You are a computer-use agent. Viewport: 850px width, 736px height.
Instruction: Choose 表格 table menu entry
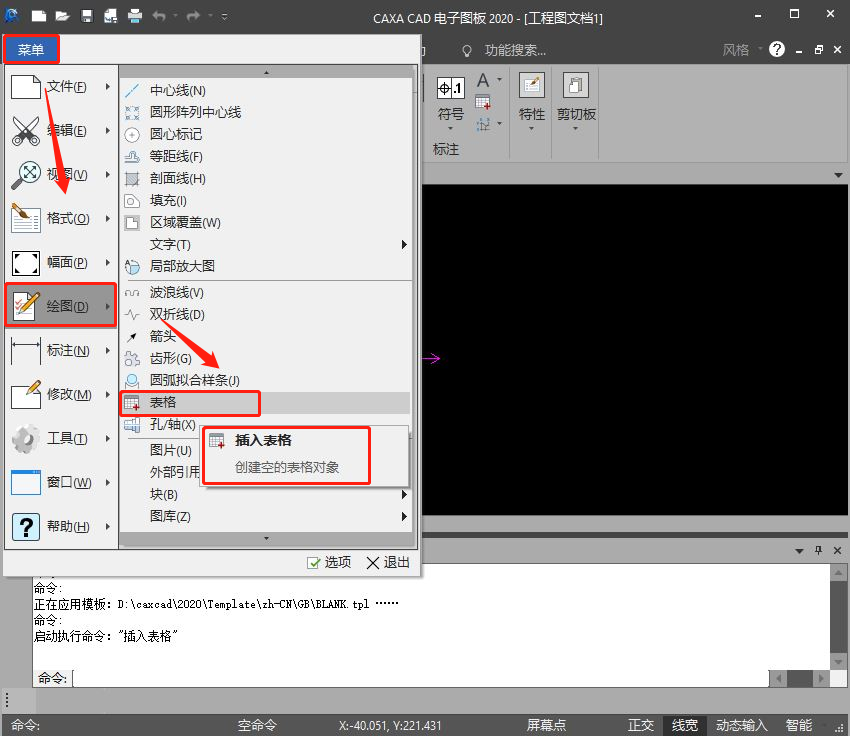coord(266,403)
